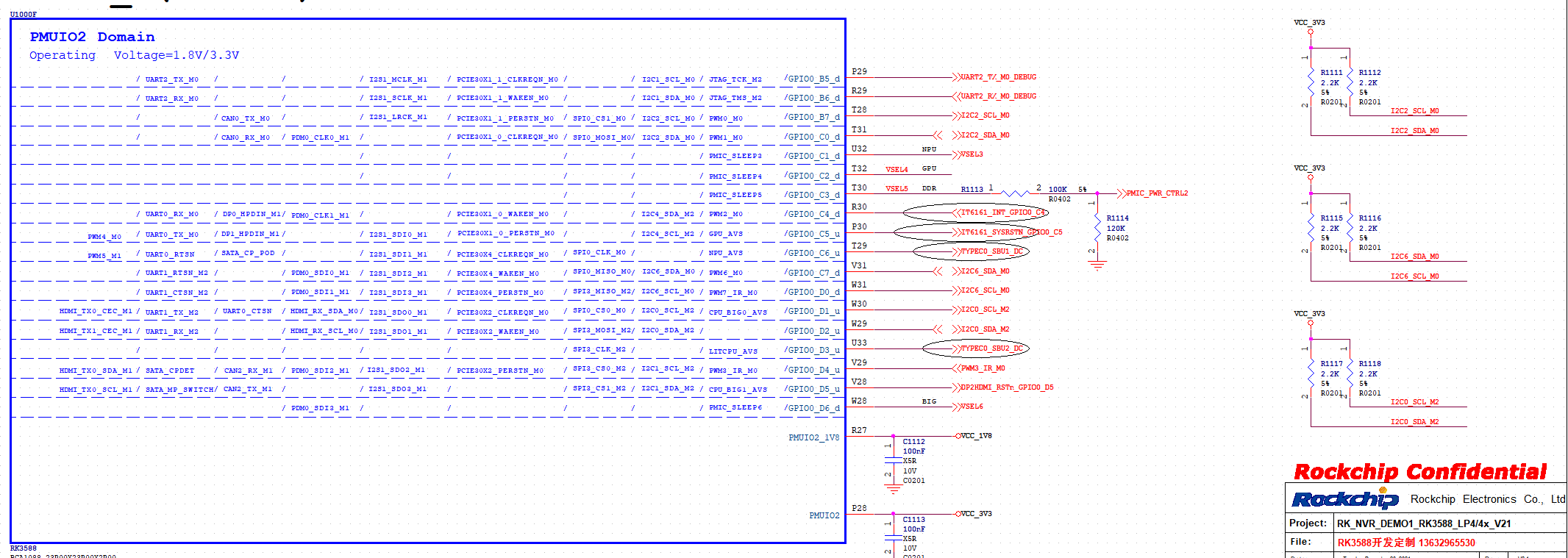Click the PMIC_PWR_CTRL2 off-page connector
Image resolution: width=1568 pixels, height=558 pixels.
click(1157, 193)
